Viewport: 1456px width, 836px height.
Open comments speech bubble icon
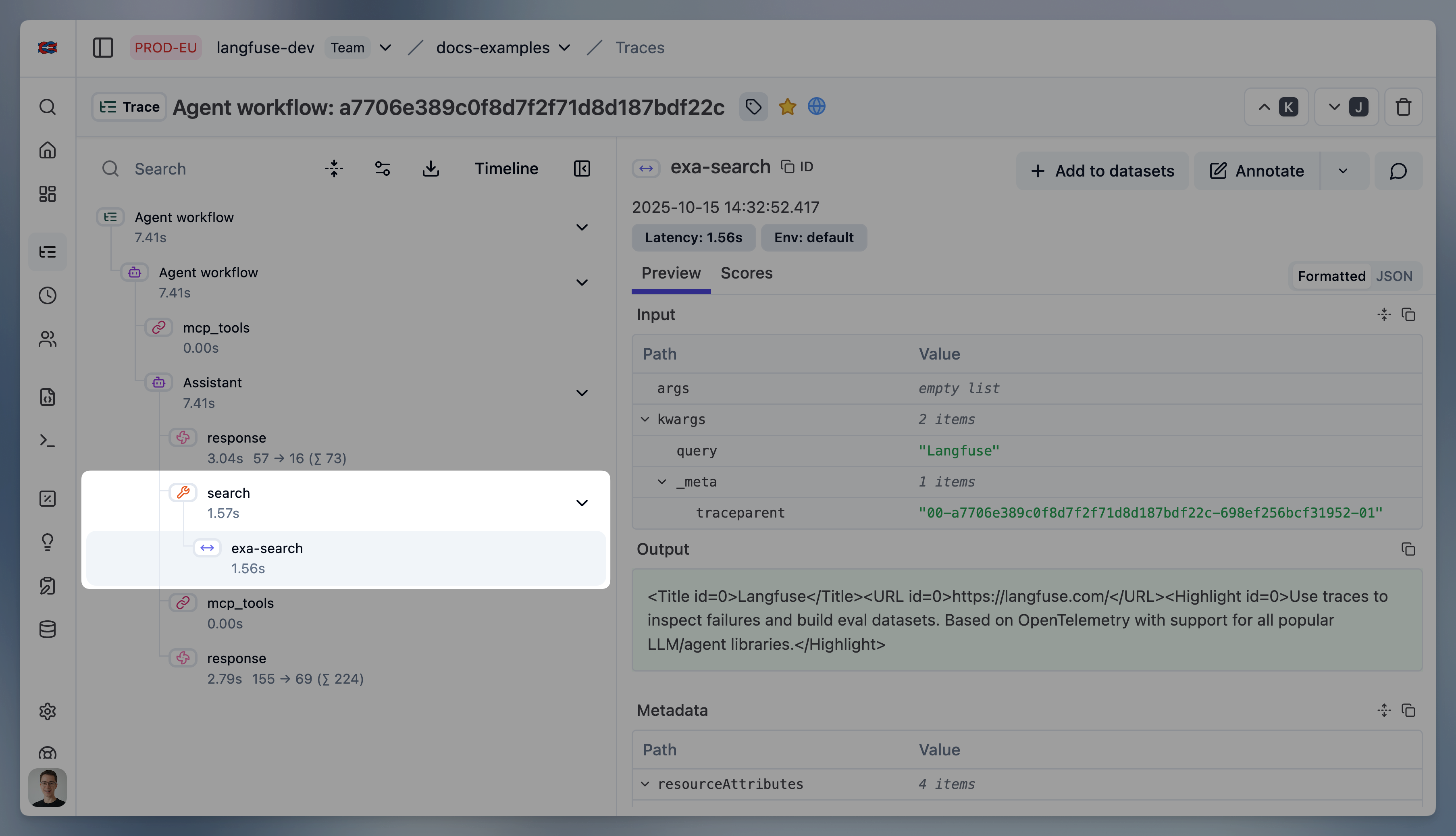(1398, 171)
